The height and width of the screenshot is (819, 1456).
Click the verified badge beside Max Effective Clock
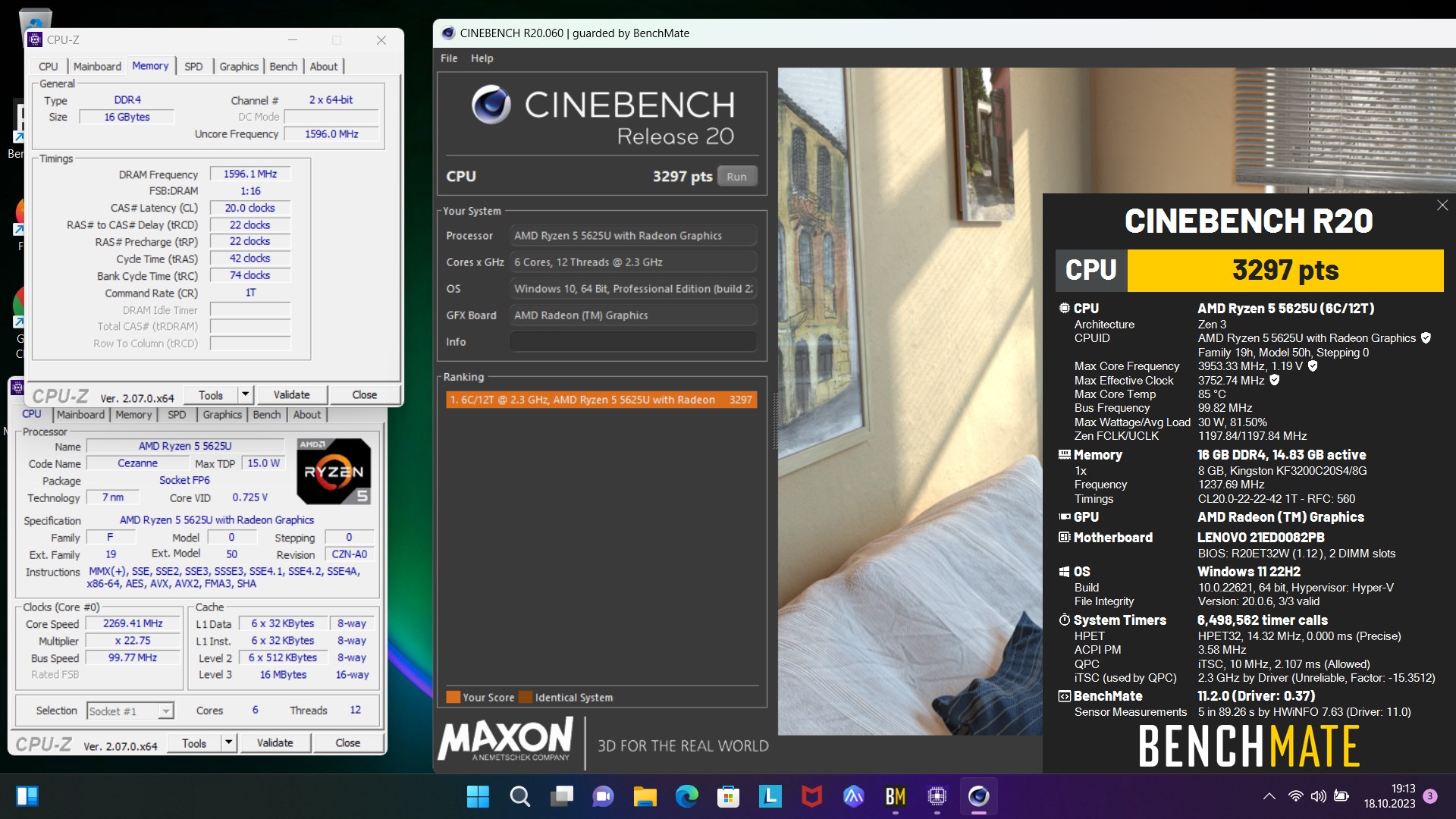(x=1275, y=381)
